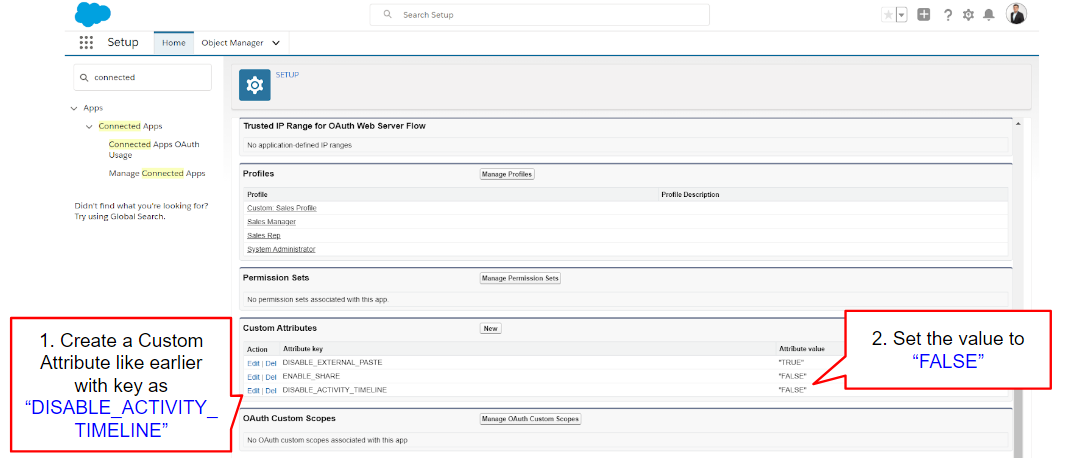This screenshot has height=458, width=1067.
Task: Click the "TRUE" attribute value
Action: [791, 363]
